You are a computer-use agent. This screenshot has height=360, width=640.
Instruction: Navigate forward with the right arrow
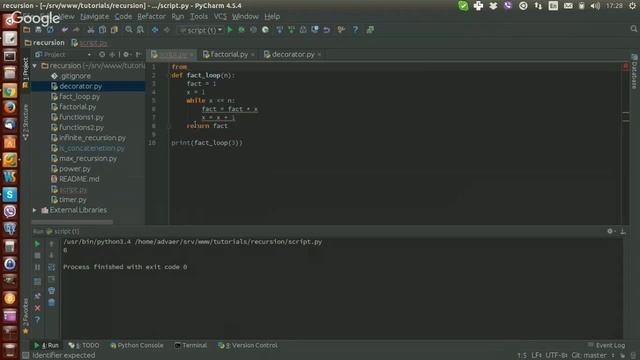tap(167, 30)
